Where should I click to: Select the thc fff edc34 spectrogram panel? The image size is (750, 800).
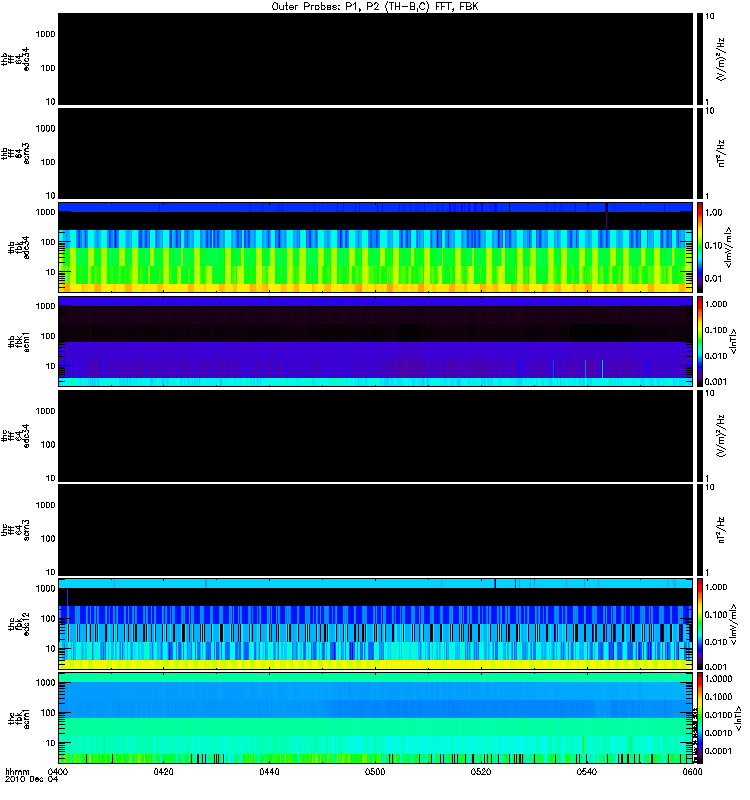click(x=375, y=436)
